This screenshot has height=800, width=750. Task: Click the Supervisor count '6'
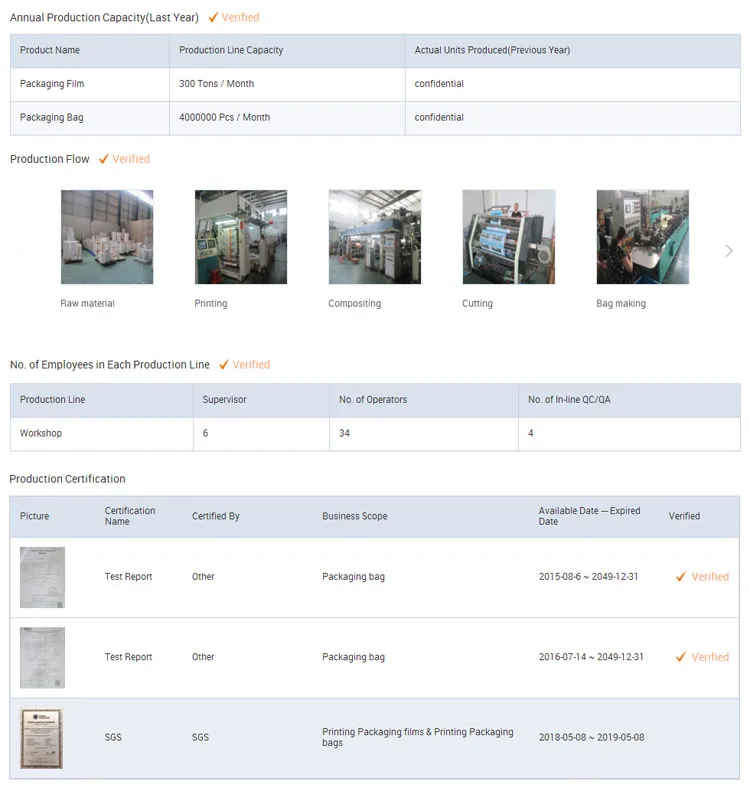[205, 433]
